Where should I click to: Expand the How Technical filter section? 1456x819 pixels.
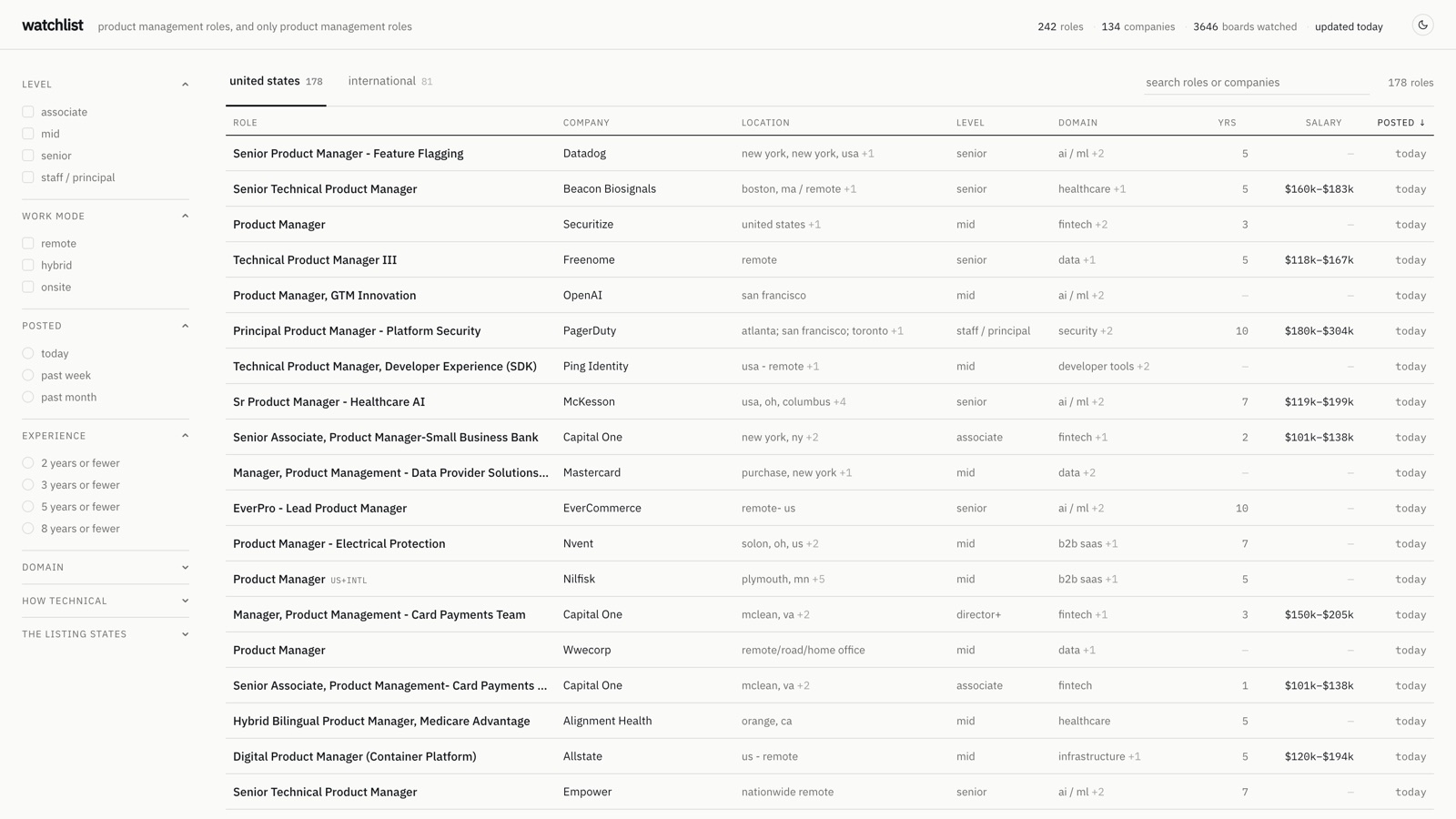click(x=106, y=601)
